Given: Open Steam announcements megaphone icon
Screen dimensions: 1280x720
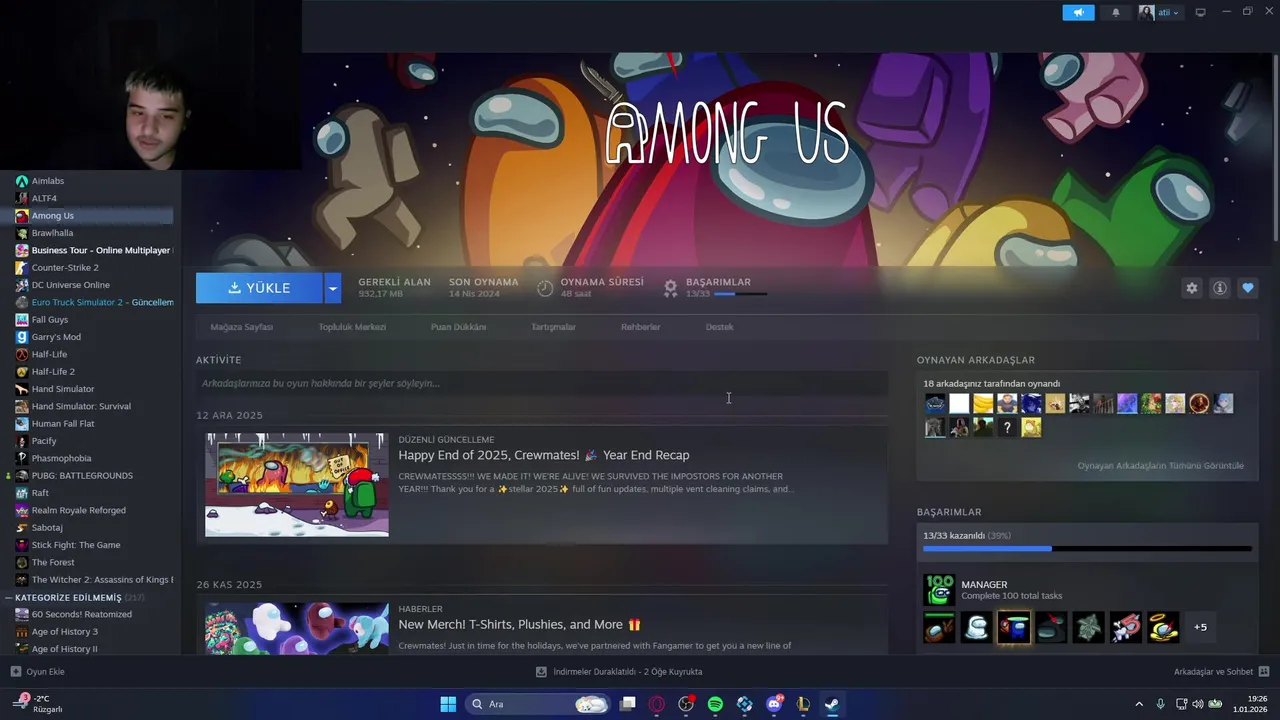Looking at the screenshot, I should [1078, 12].
